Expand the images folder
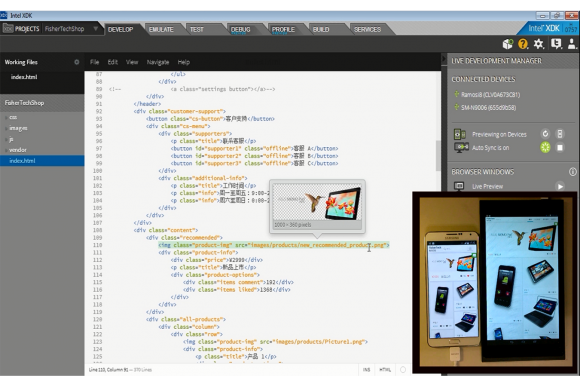Viewport: 580px width, 387px height. click(x=18, y=128)
